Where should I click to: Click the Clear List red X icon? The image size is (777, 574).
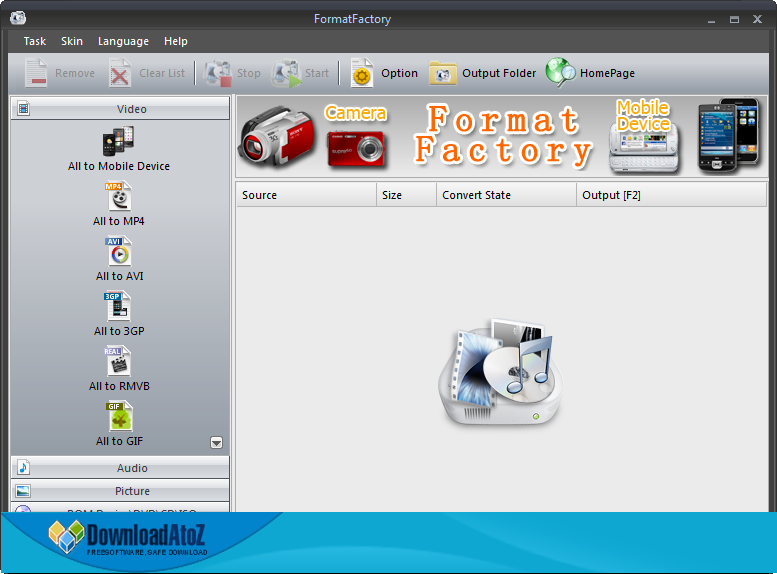(x=120, y=73)
